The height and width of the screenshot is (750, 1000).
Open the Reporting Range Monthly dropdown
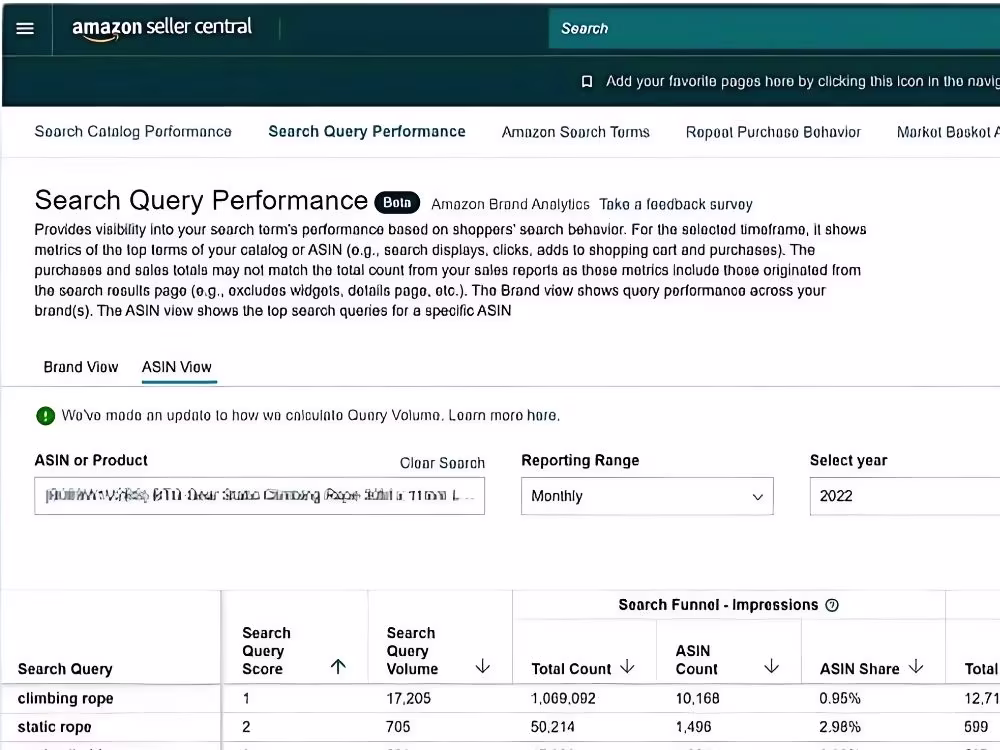point(647,496)
